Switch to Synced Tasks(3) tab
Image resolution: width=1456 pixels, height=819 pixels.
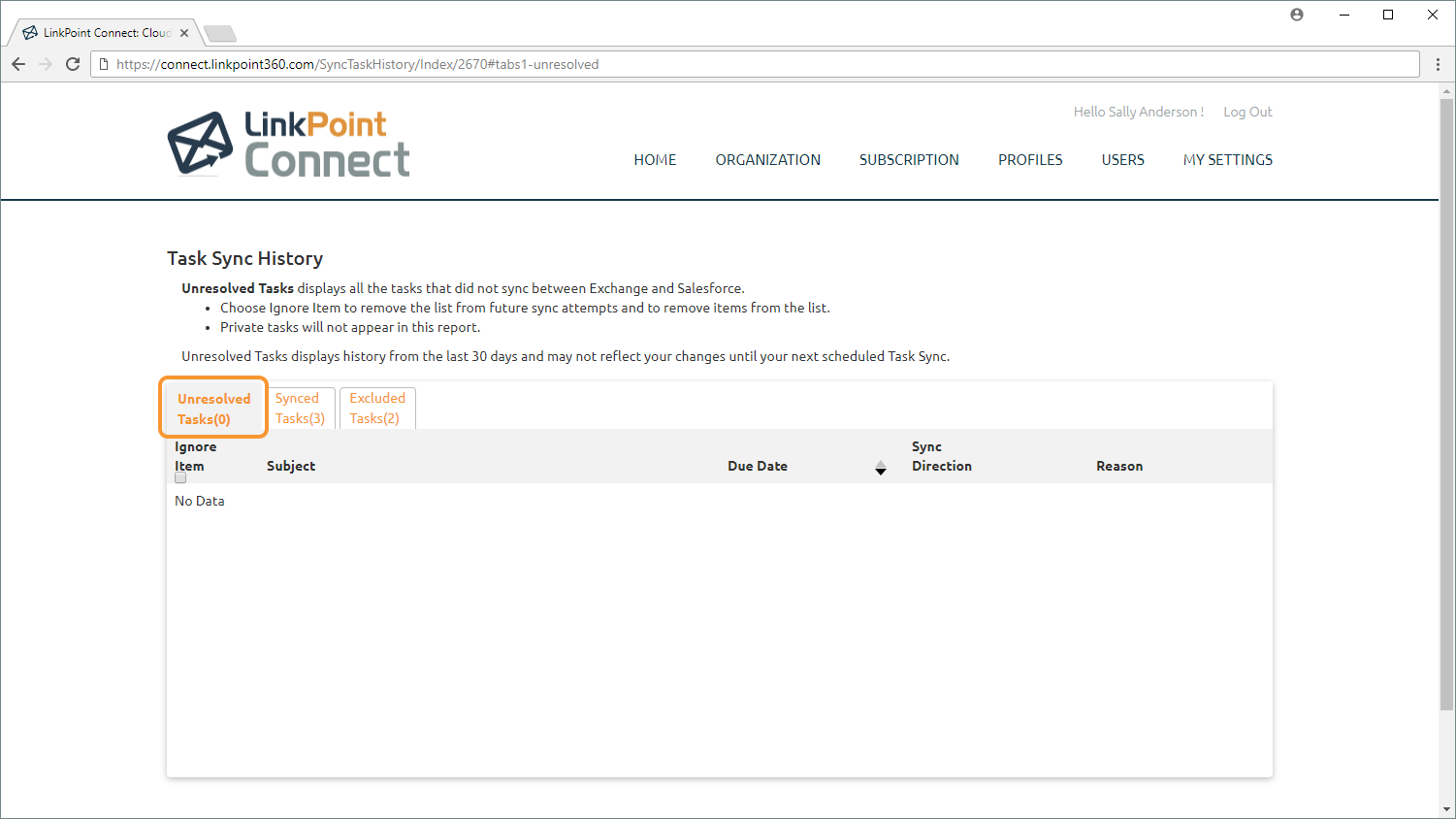pyautogui.click(x=300, y=409)
